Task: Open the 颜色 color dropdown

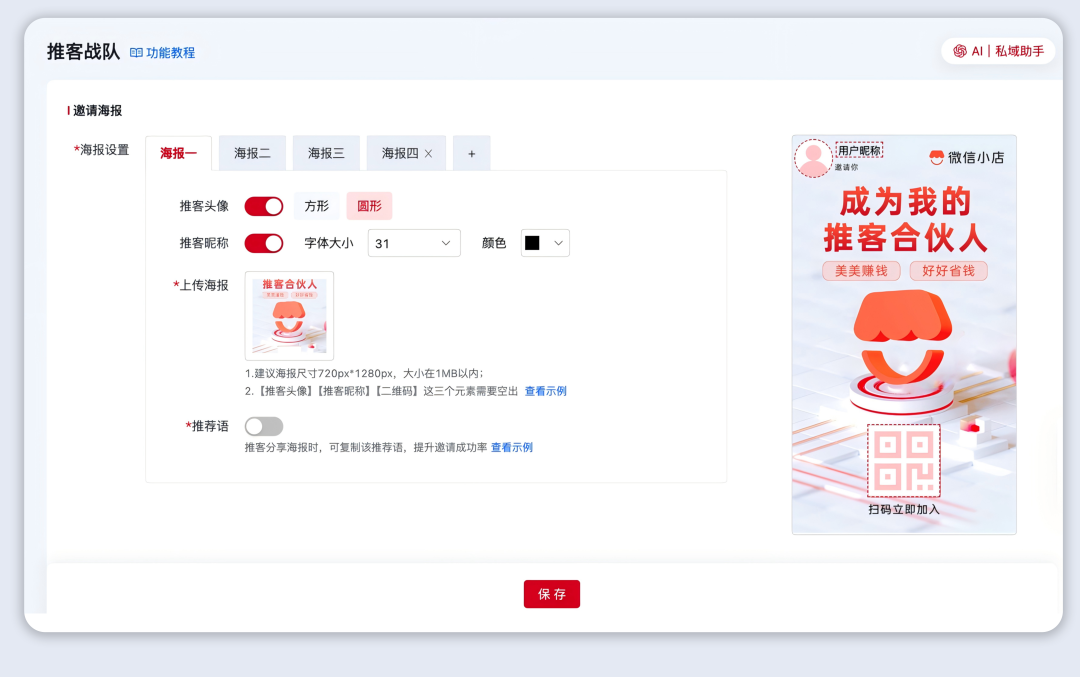Action: (x=544, y=242)
